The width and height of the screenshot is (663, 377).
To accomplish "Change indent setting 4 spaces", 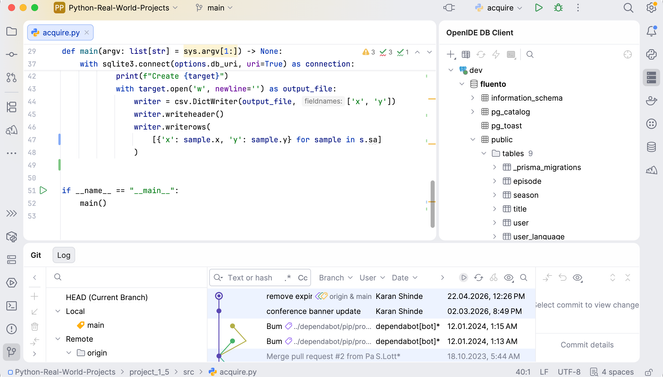I will [x=617, y=372].
